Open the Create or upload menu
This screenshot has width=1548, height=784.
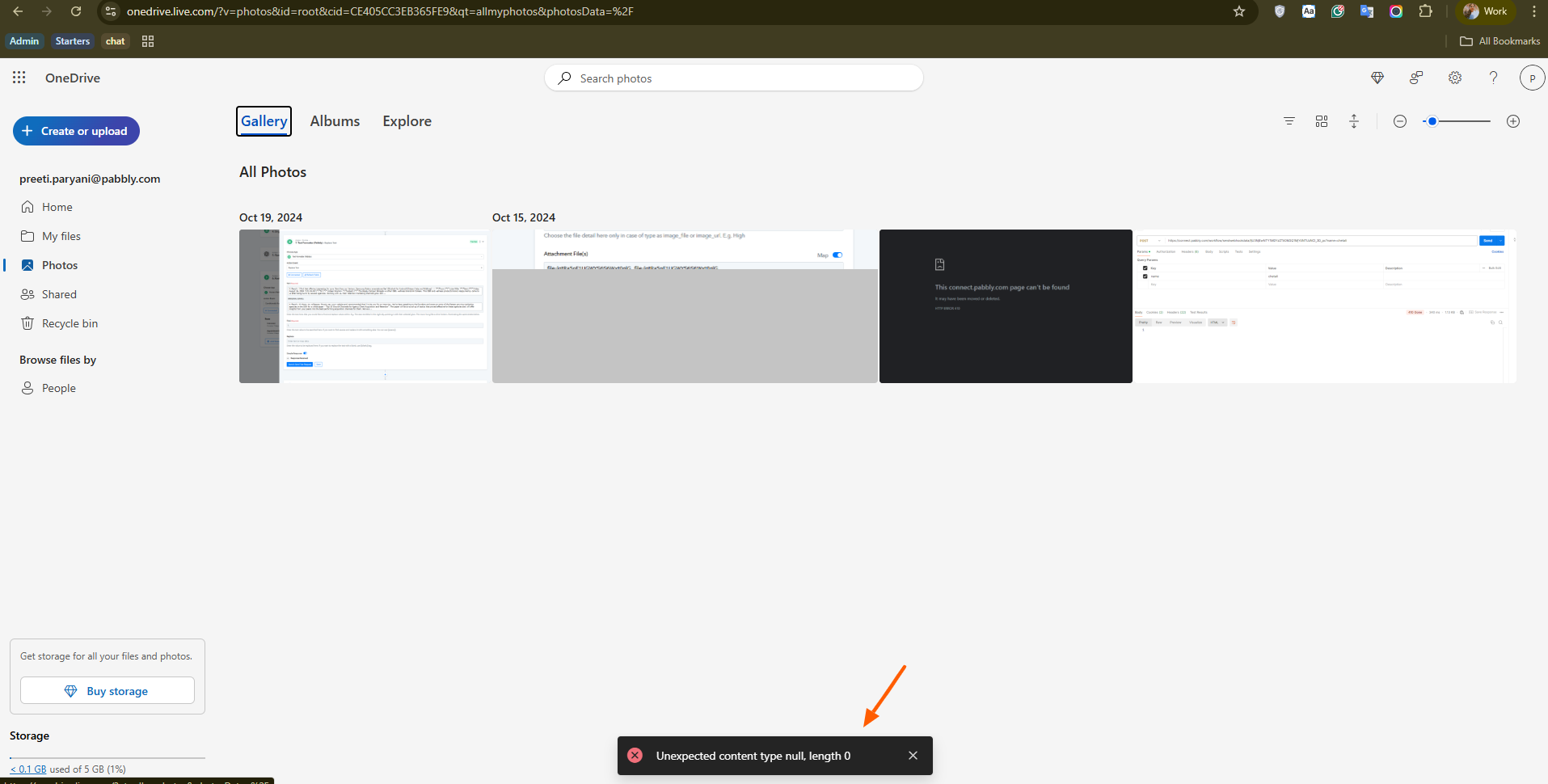tap(76, 131)
